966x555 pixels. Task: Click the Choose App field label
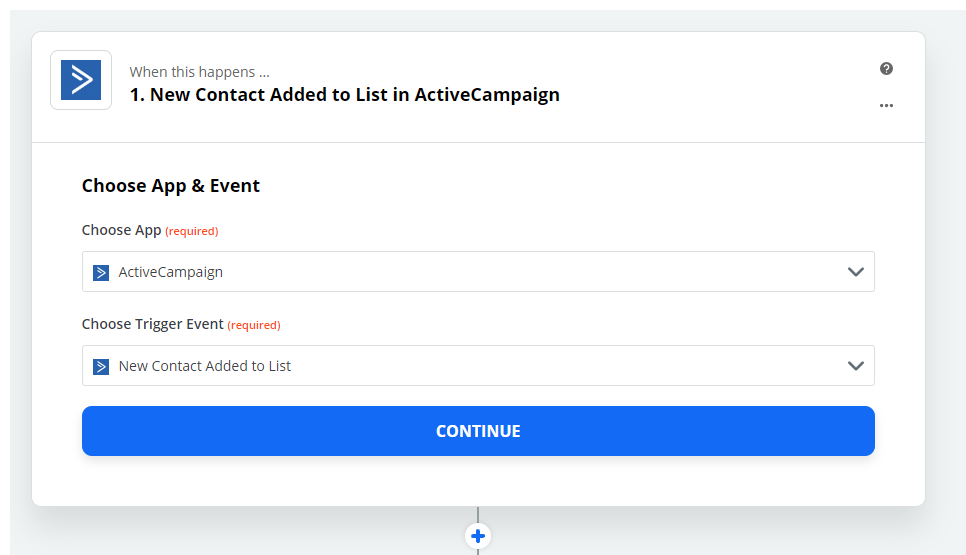tap(121, 230)
